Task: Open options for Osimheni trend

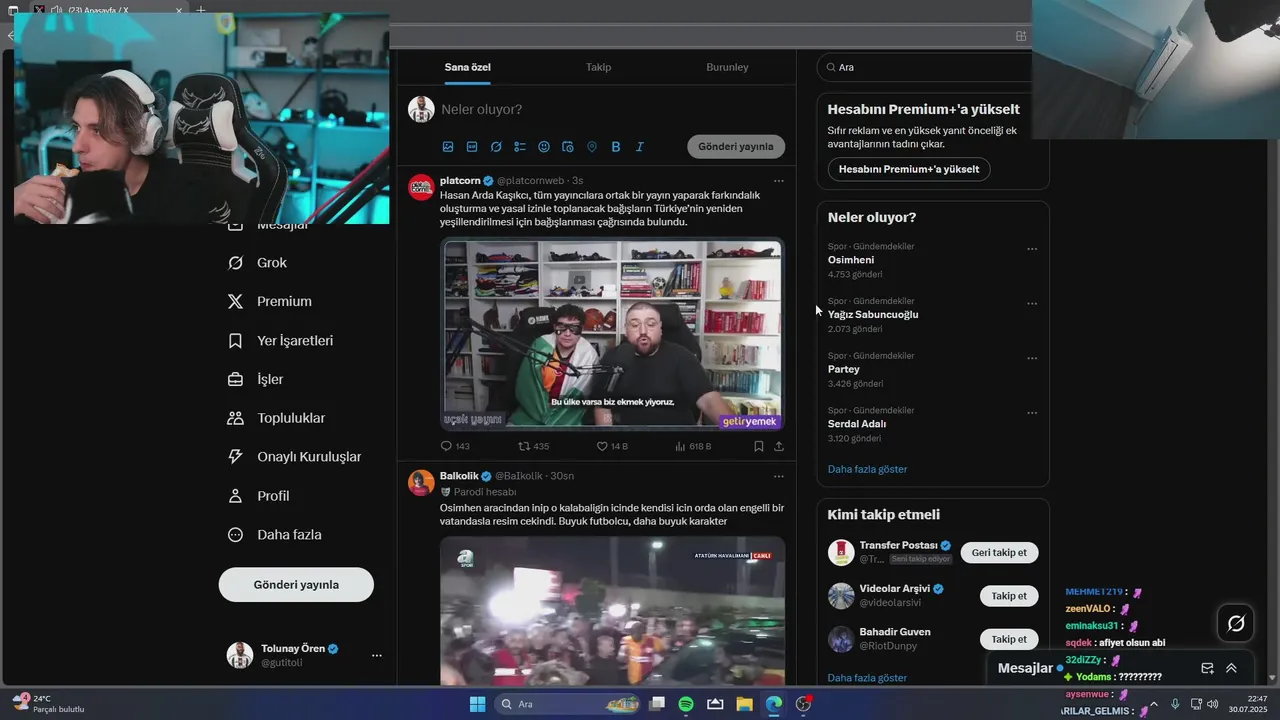Action: [1032, 249]
